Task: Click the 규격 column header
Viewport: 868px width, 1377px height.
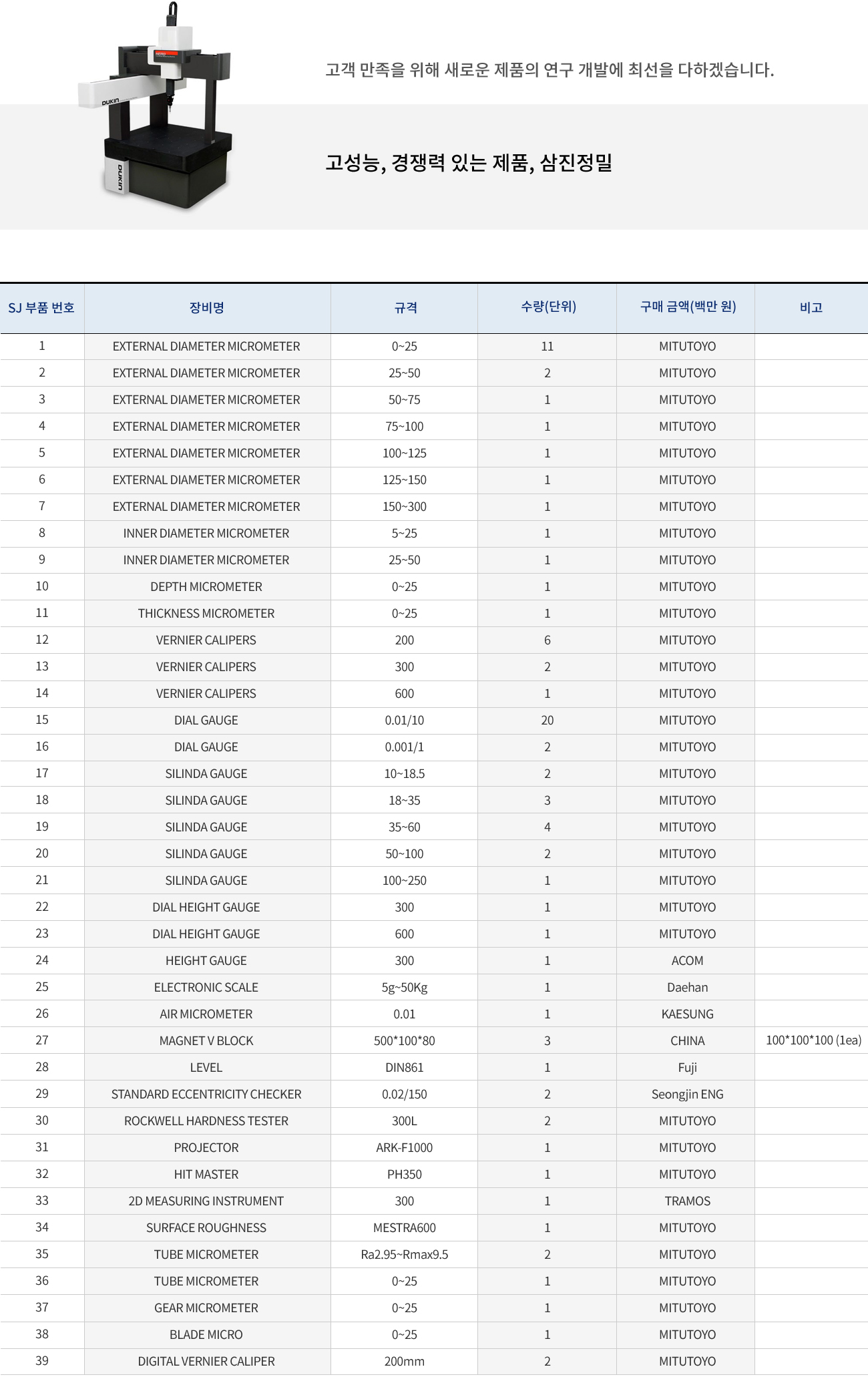Action: (x=405, y=308)
